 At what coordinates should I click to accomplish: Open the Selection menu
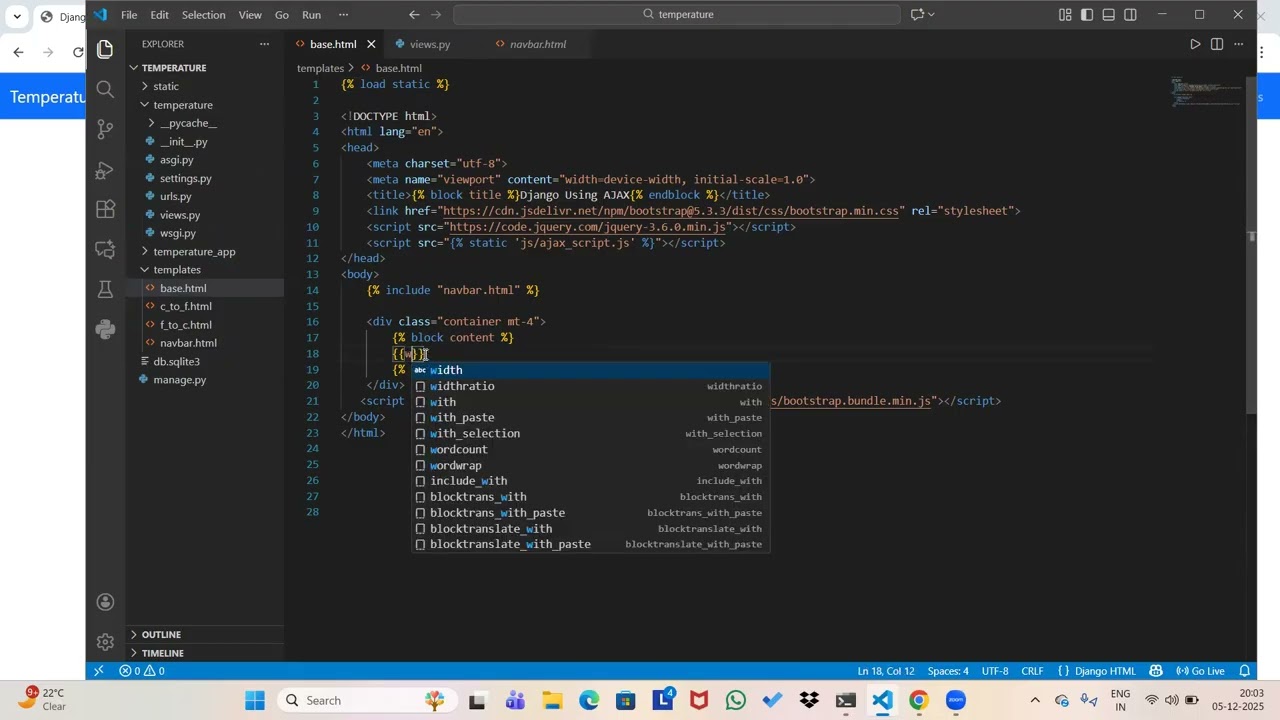click(203, 15)
